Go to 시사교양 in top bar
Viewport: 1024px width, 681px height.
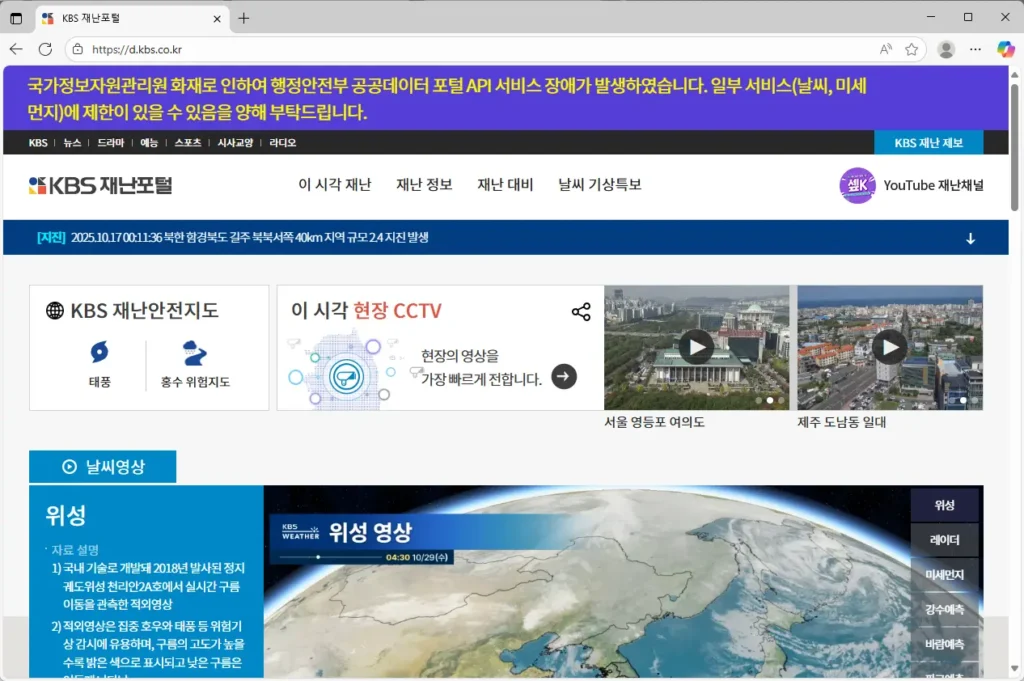point(235,142)
